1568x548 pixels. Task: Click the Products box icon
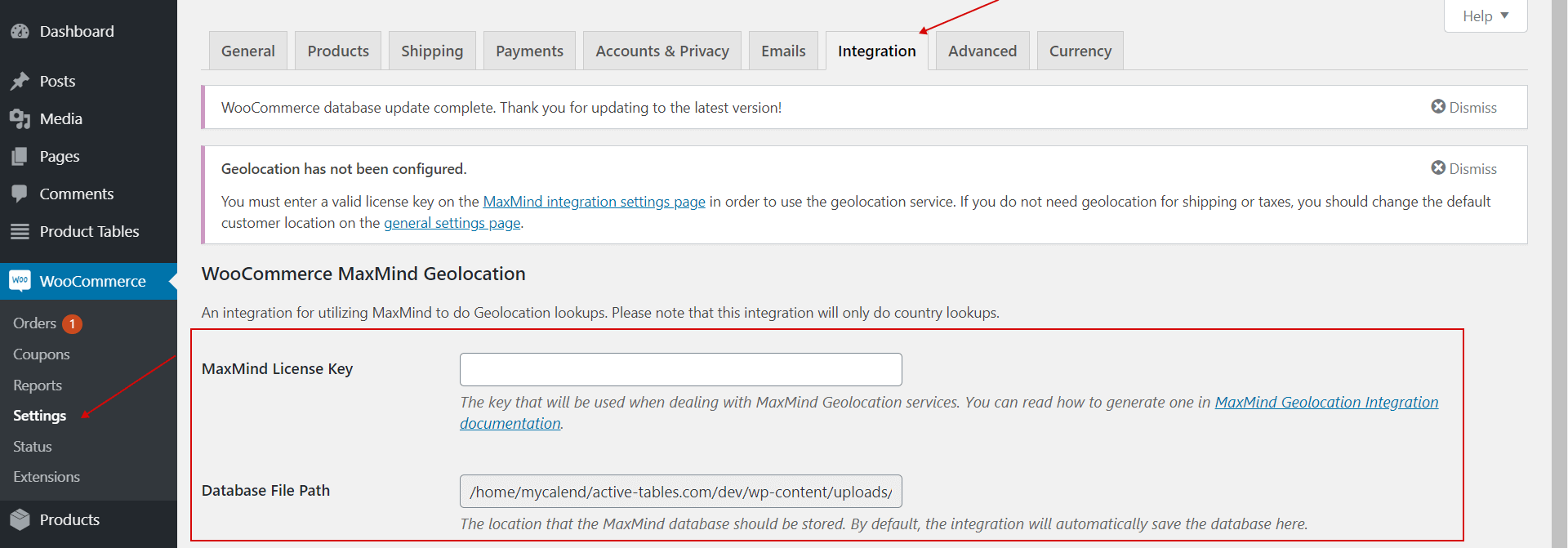(20, 519)
